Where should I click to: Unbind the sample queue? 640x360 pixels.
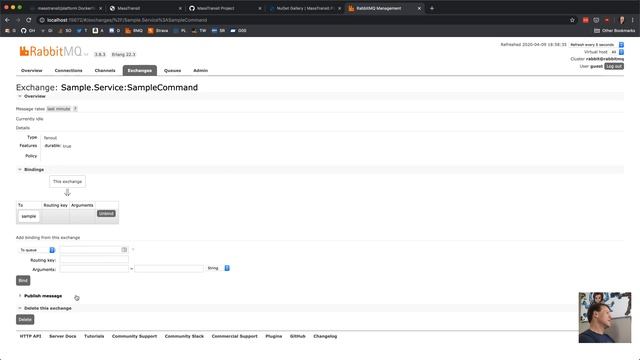tap(106, 213)
